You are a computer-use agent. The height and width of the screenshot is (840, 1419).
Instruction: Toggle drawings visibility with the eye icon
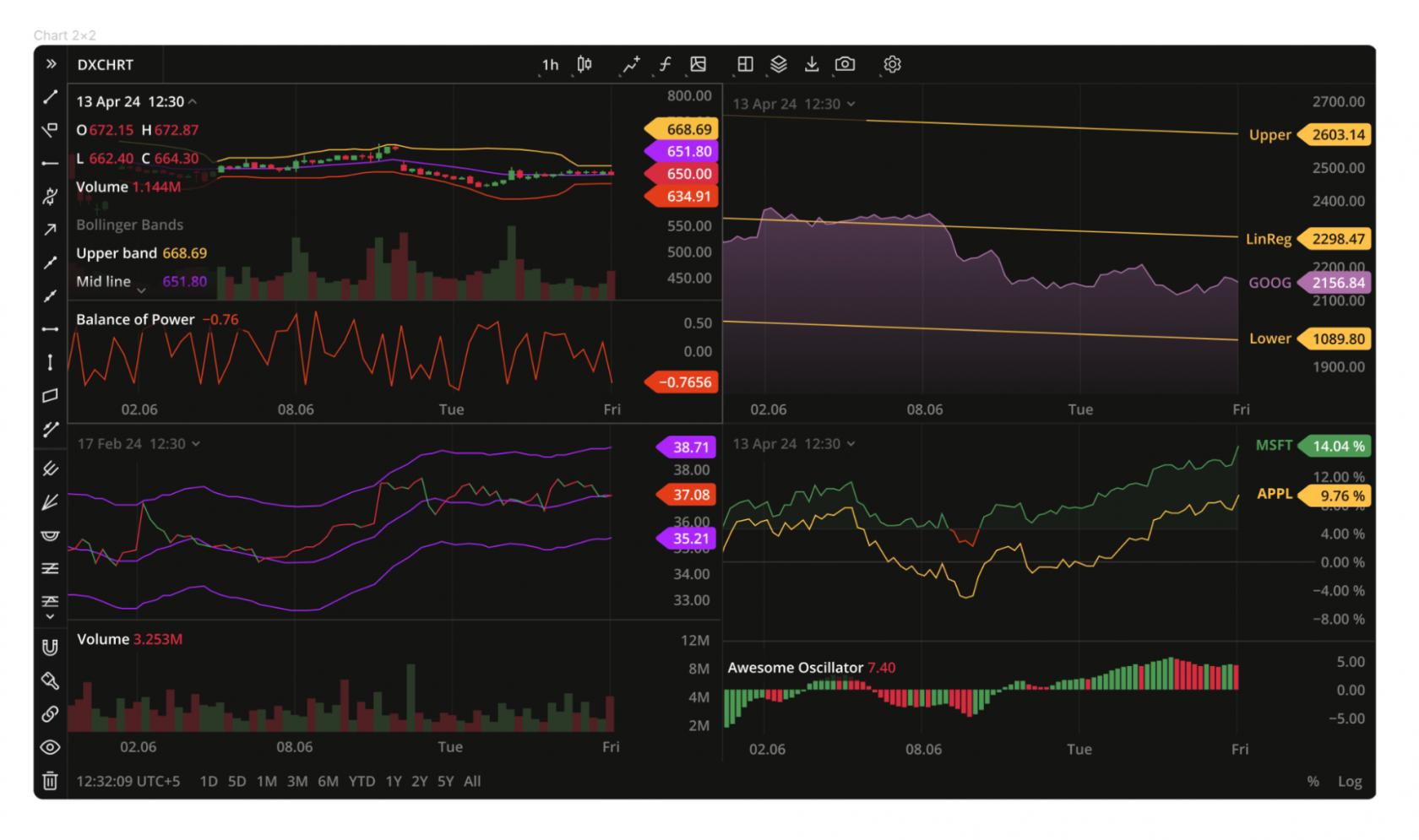50,747
